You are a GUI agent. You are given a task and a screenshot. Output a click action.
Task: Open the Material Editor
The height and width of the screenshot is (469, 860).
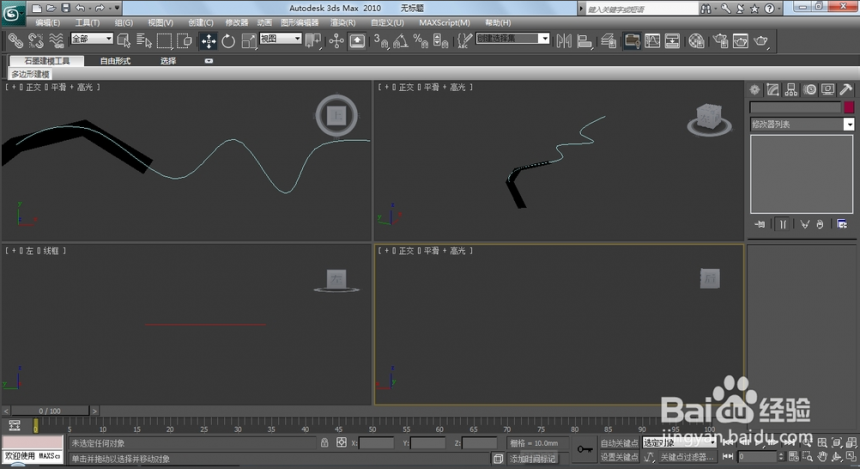point(696,41)
